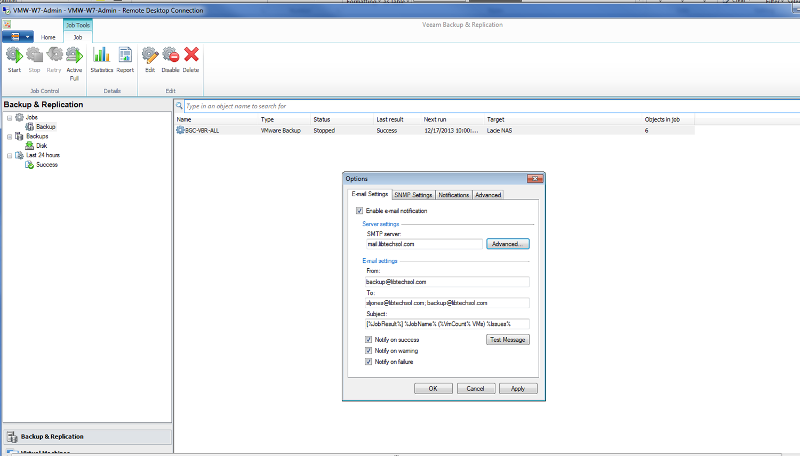Switch to the Advanced tab in Options

[488, 195]
